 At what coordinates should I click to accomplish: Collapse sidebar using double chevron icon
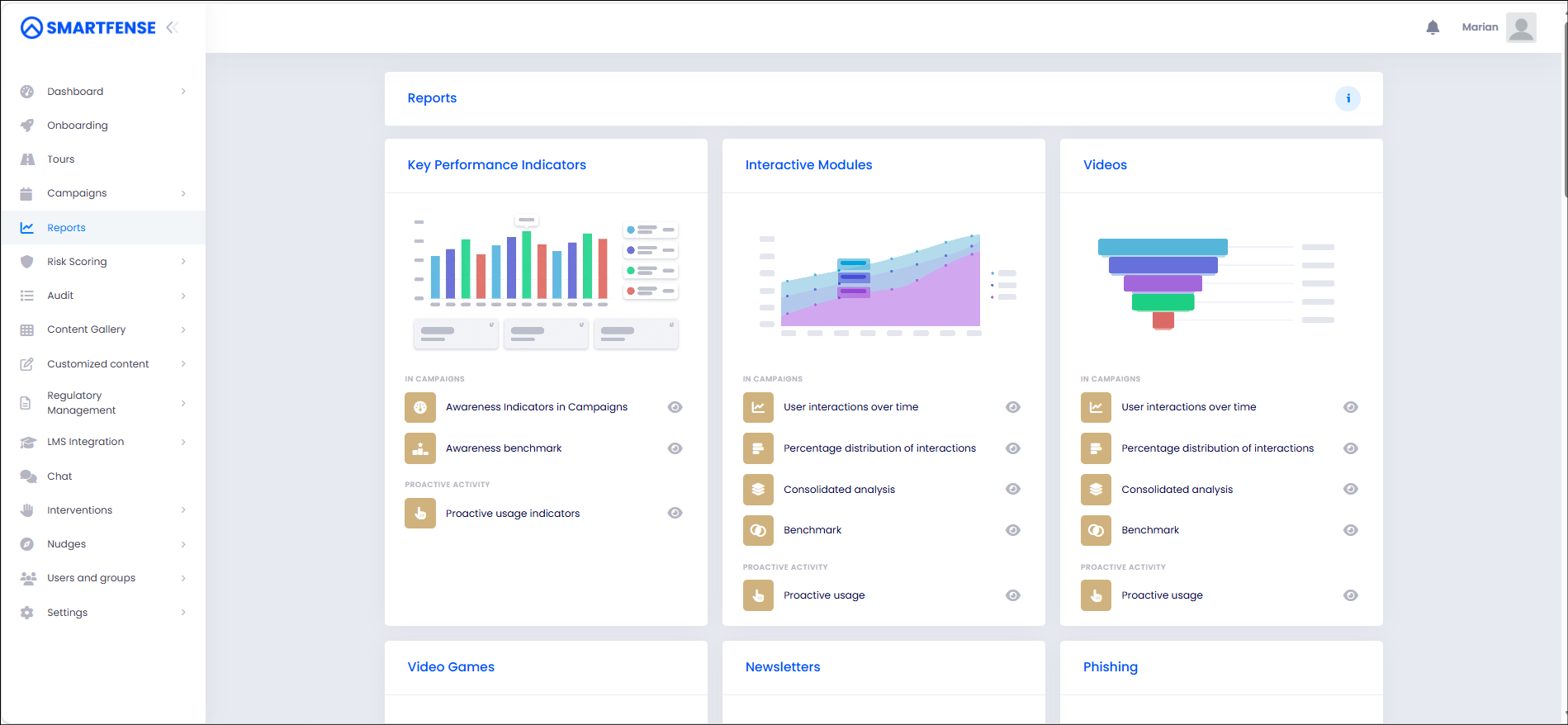[172, 27]
